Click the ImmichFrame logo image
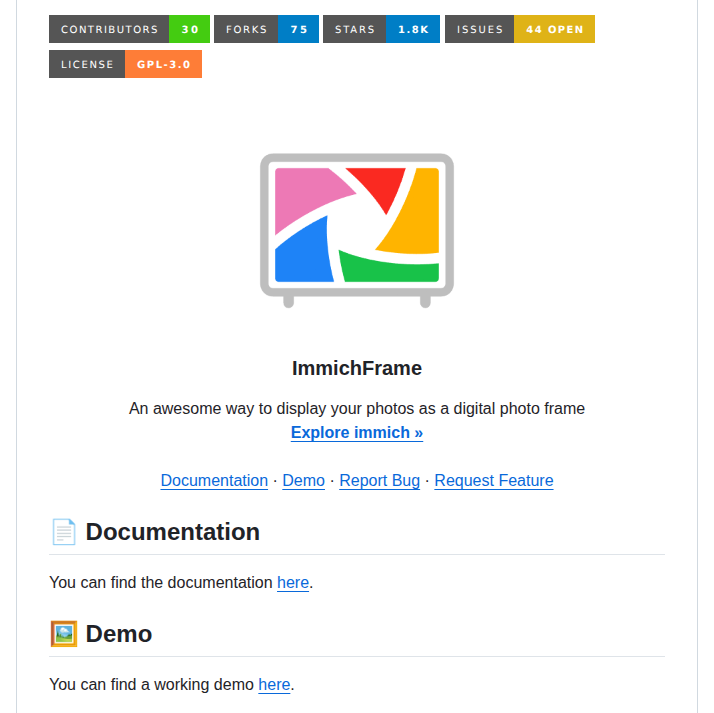The width and height of the screenshot is (714, 713). coord(357,230)
